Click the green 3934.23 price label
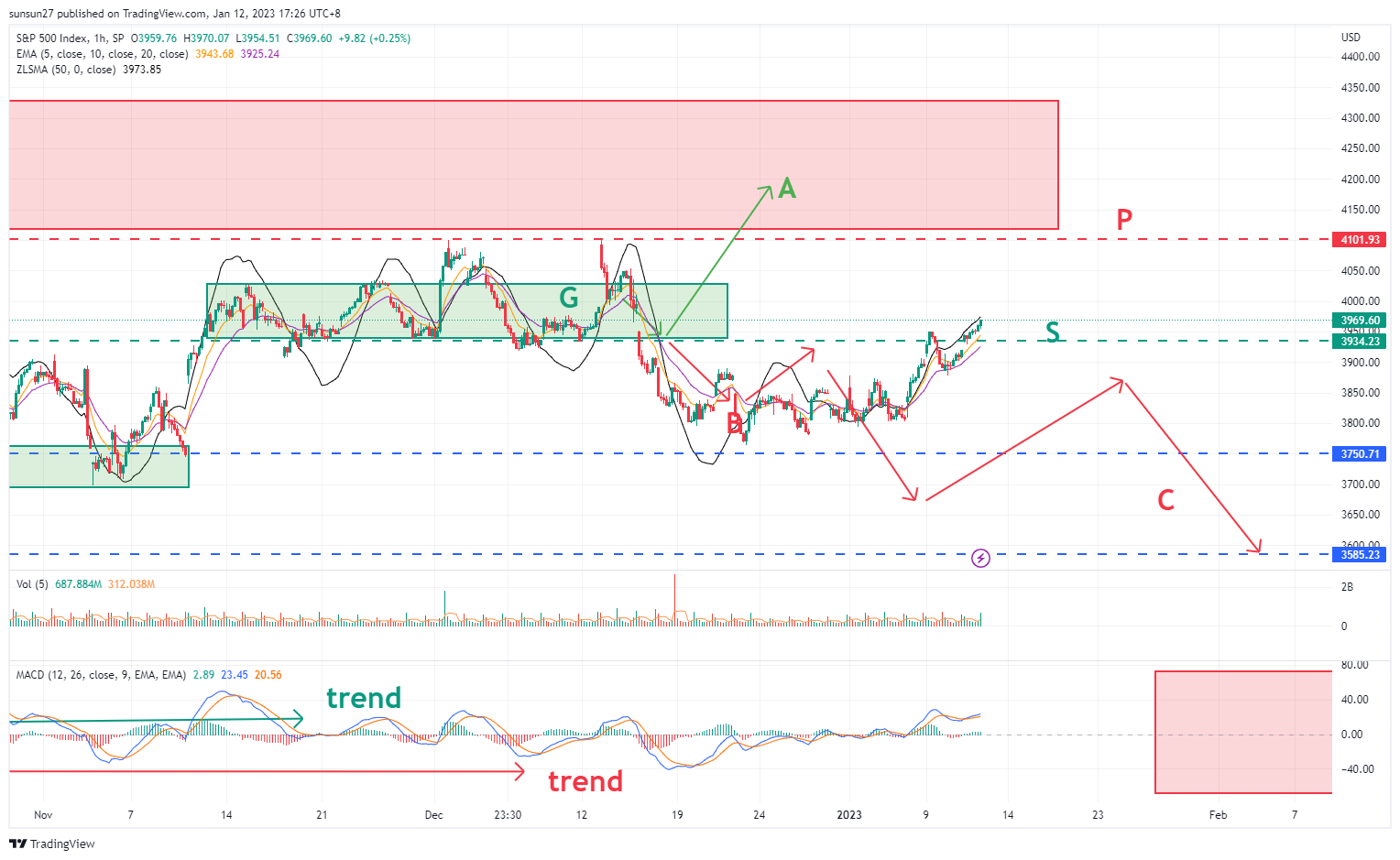 point(1360,342)
